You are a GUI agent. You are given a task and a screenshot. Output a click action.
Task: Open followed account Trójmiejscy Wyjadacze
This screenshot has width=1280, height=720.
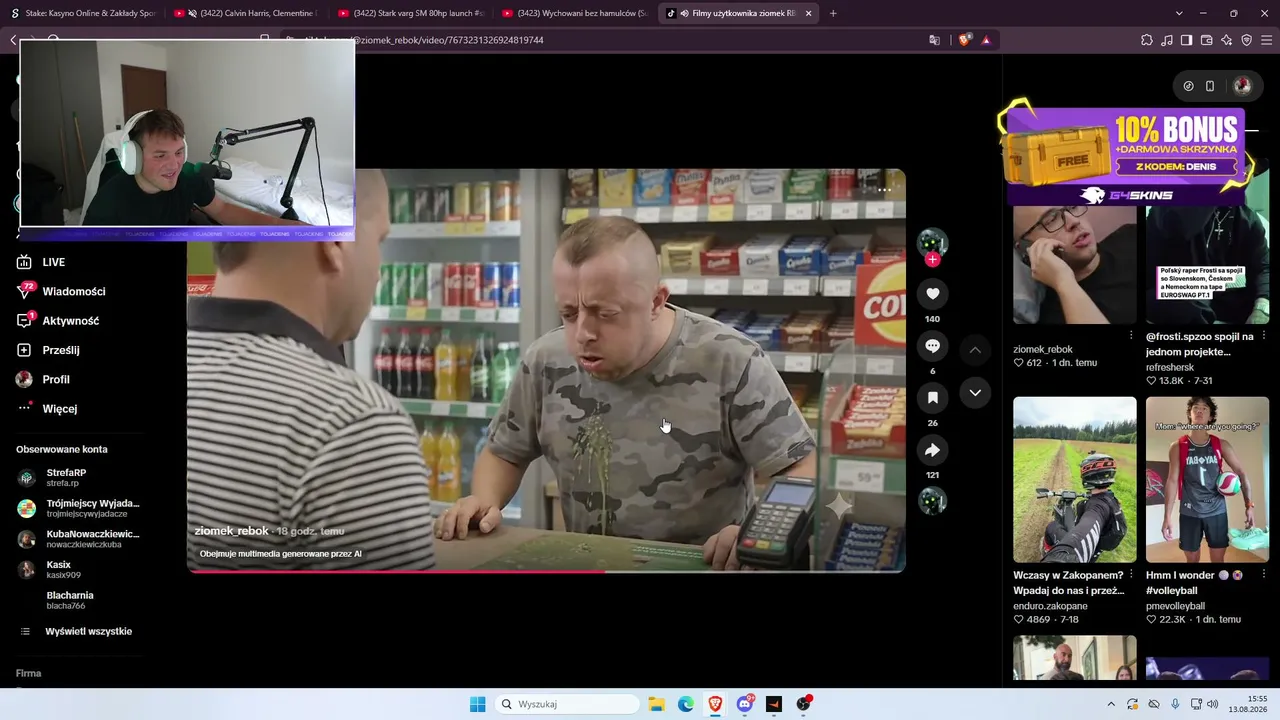tap(78, 508)
